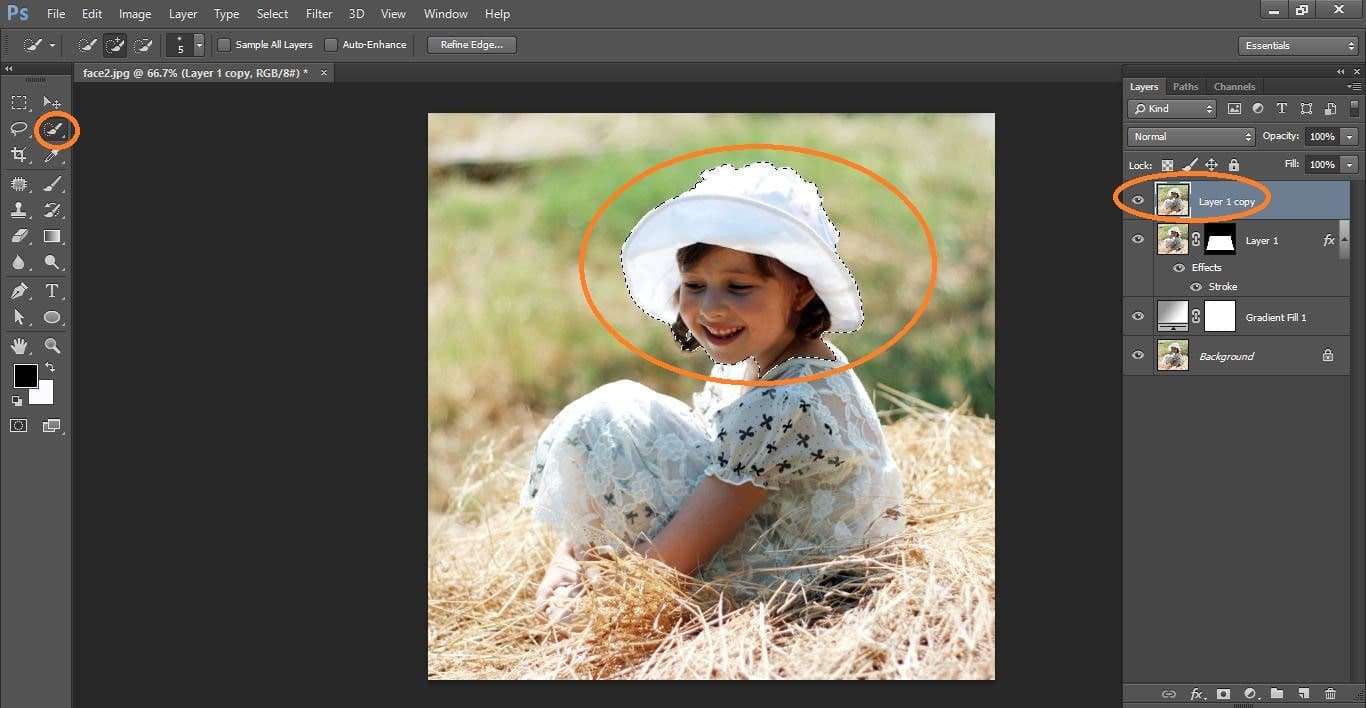
Task: Click the black foreground color swatch
Action: 25,376
